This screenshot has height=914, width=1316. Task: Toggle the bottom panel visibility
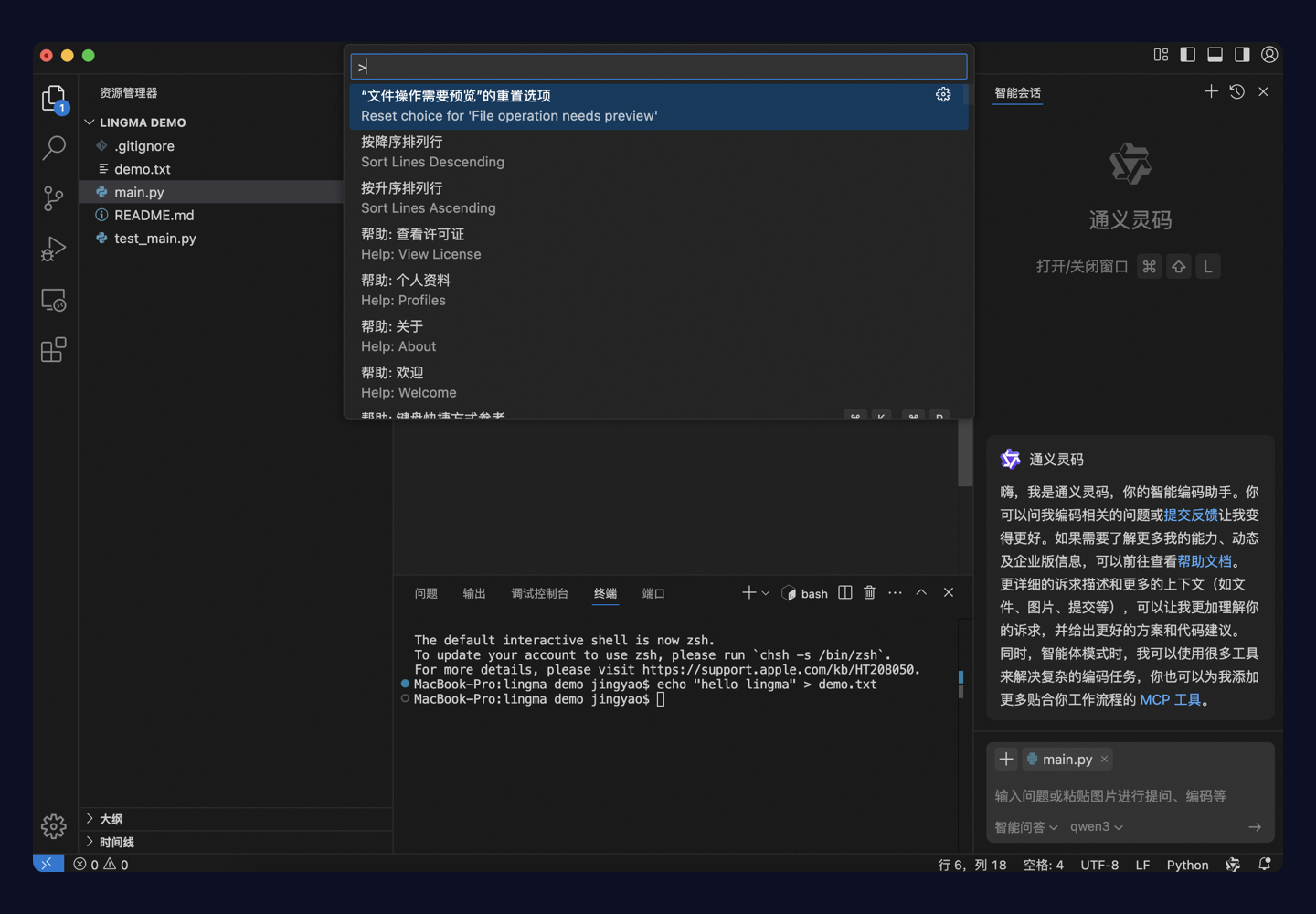click(1215, 55)
